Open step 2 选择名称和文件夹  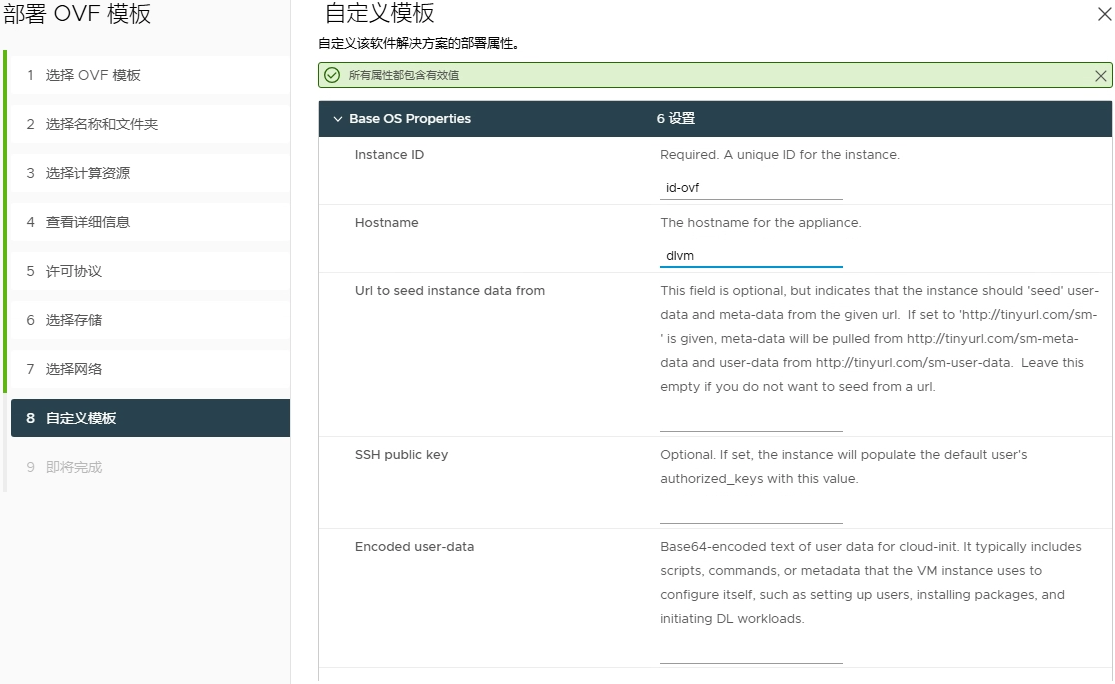(x=101, y=124)
